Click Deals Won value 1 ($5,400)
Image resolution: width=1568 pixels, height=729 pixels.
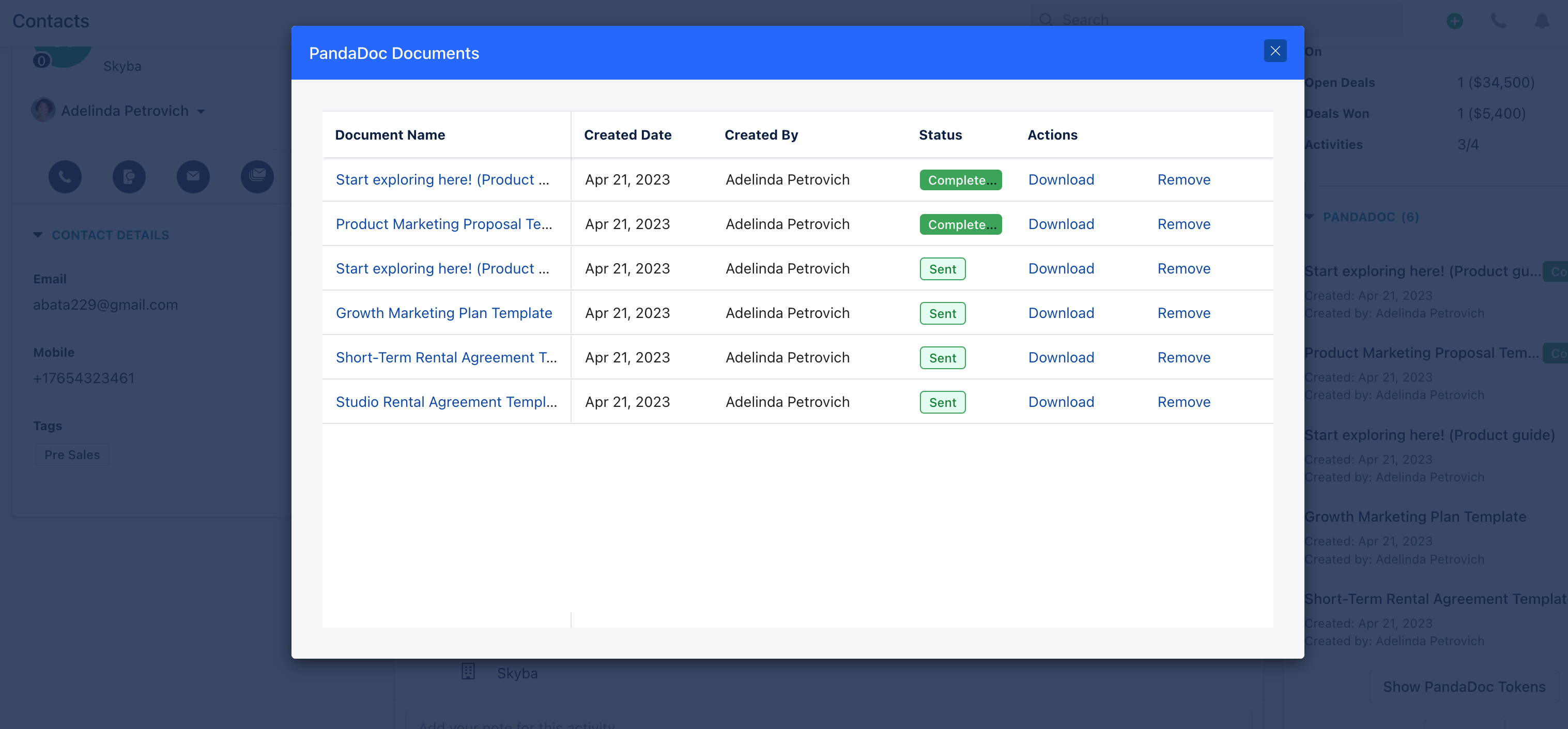(1492, 113)
